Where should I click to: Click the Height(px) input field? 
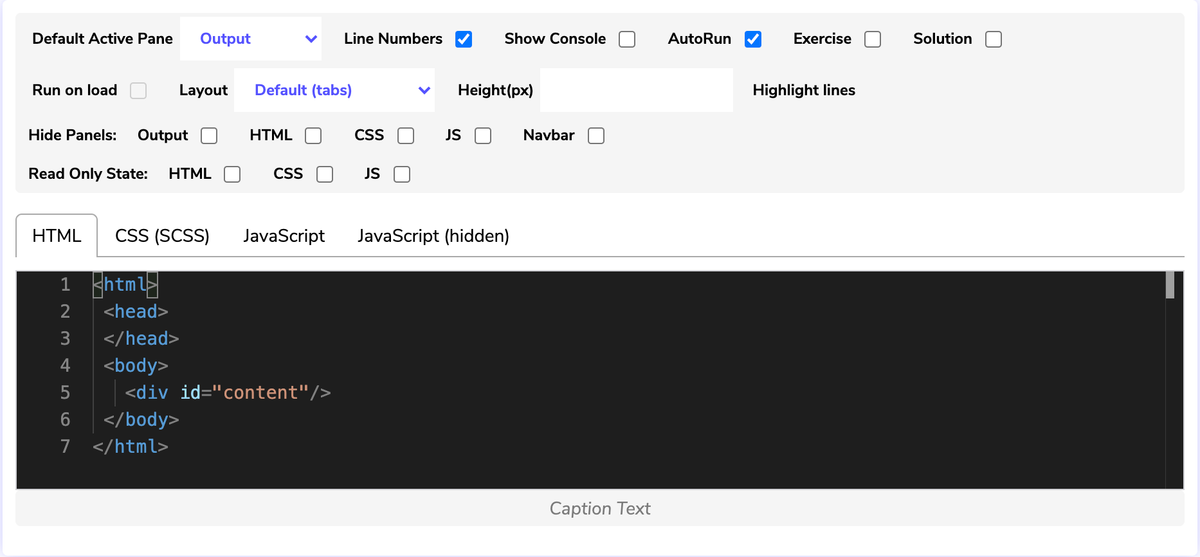click(636, 90)
